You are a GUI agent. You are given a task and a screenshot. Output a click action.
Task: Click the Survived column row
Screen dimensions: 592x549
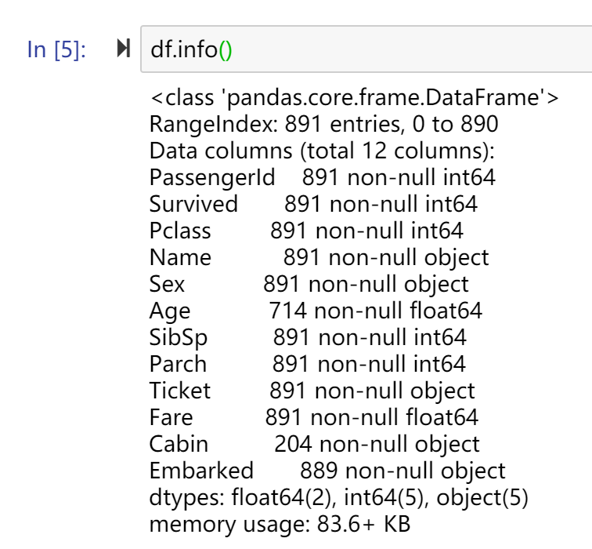tap(313, 204)
